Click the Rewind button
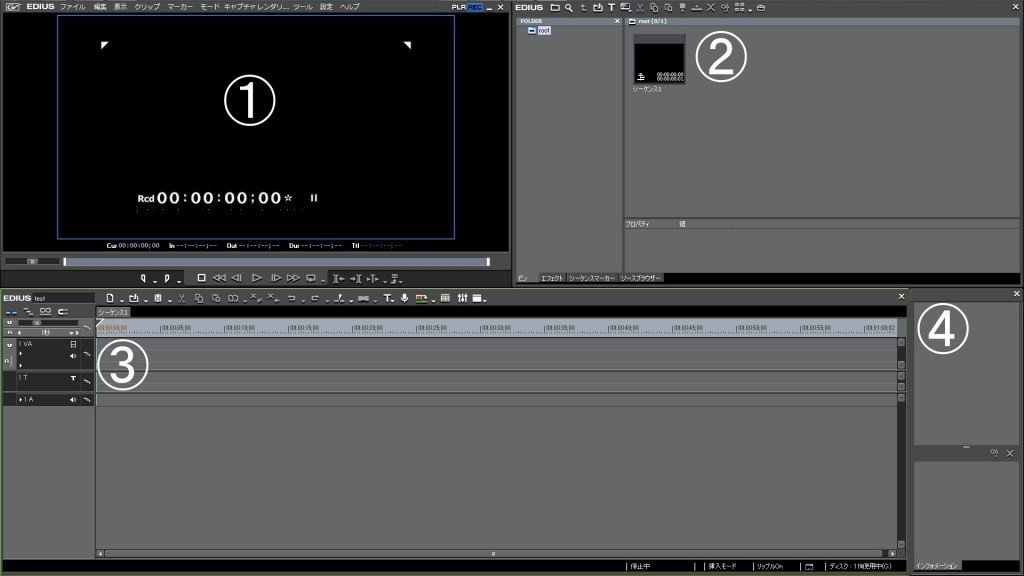This screenshot has height=576, width=1024. pyautogui.click(x=219, y=278)
